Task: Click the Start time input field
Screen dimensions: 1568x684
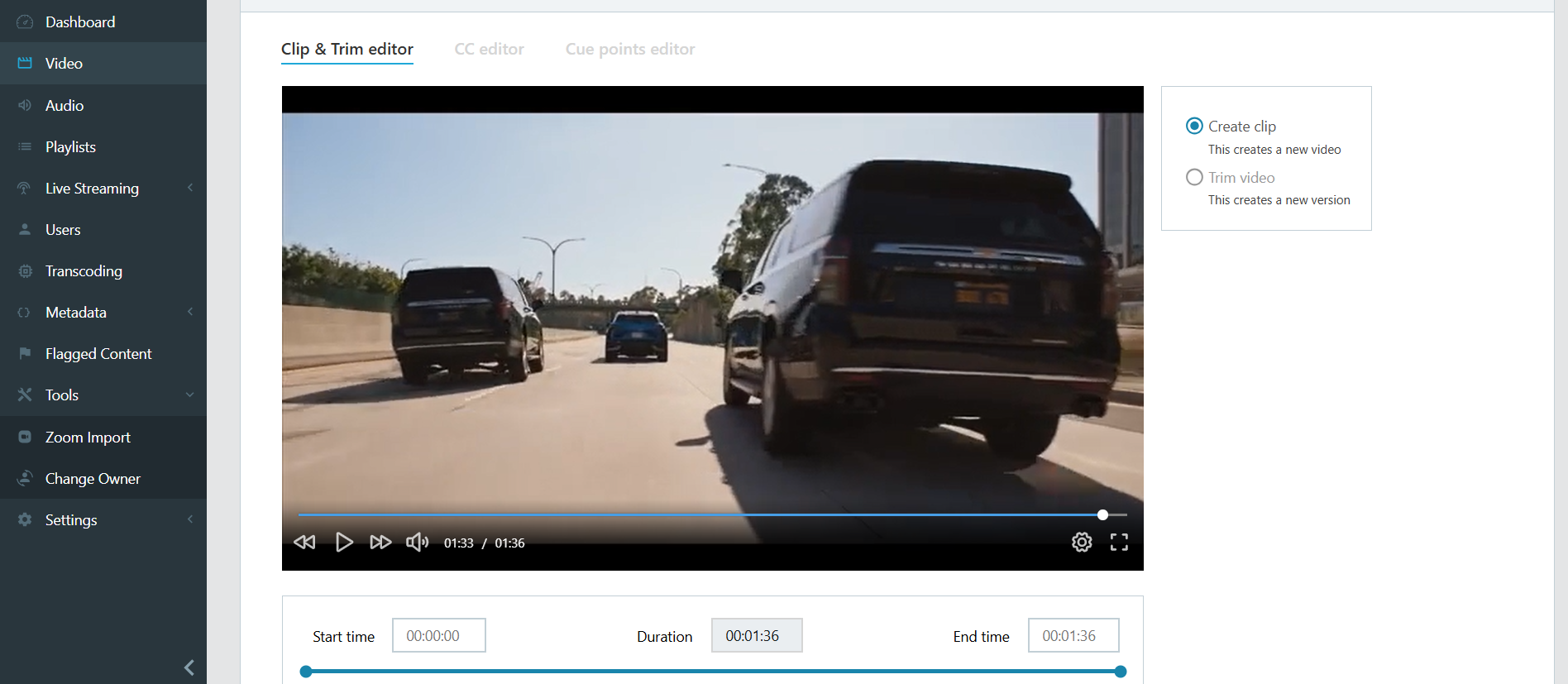Action: coord(439,635)
